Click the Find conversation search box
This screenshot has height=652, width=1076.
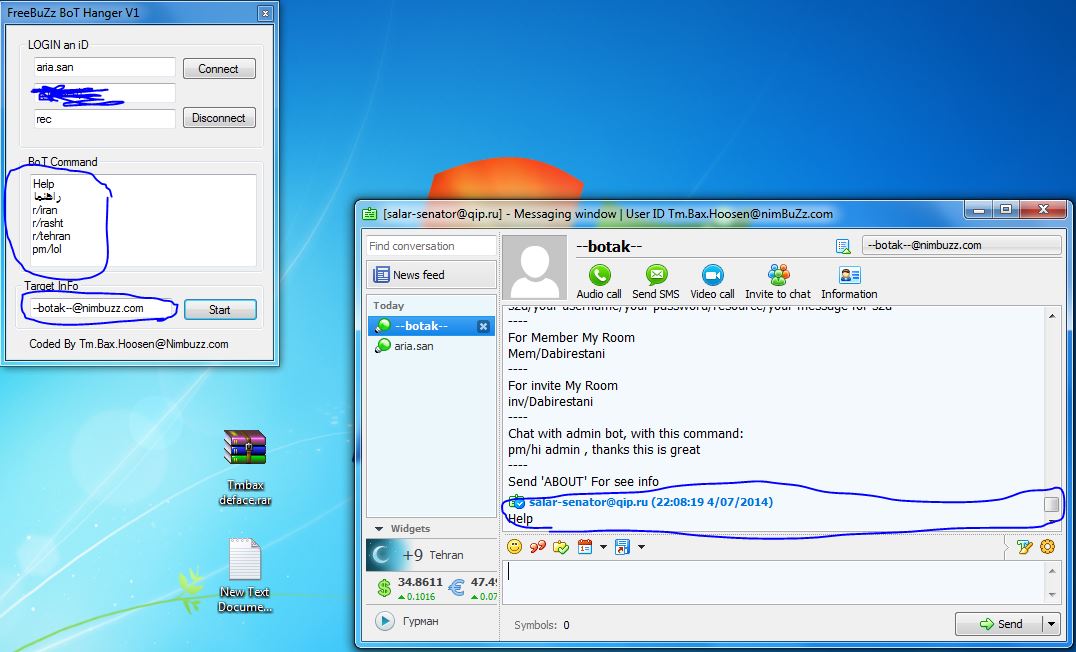tap(431, 246)
